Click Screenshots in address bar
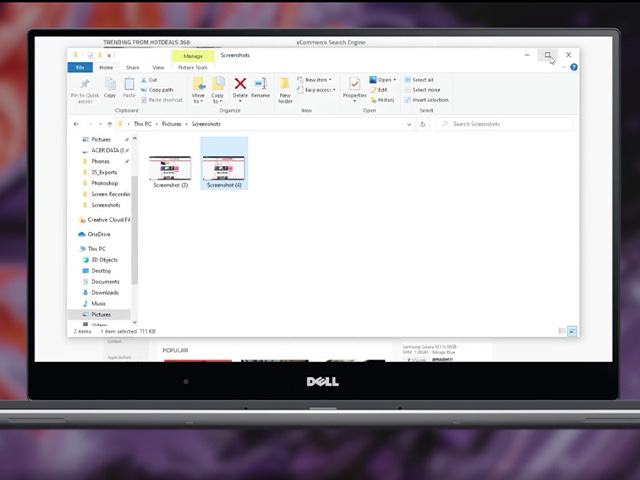 tap(206, 124)
